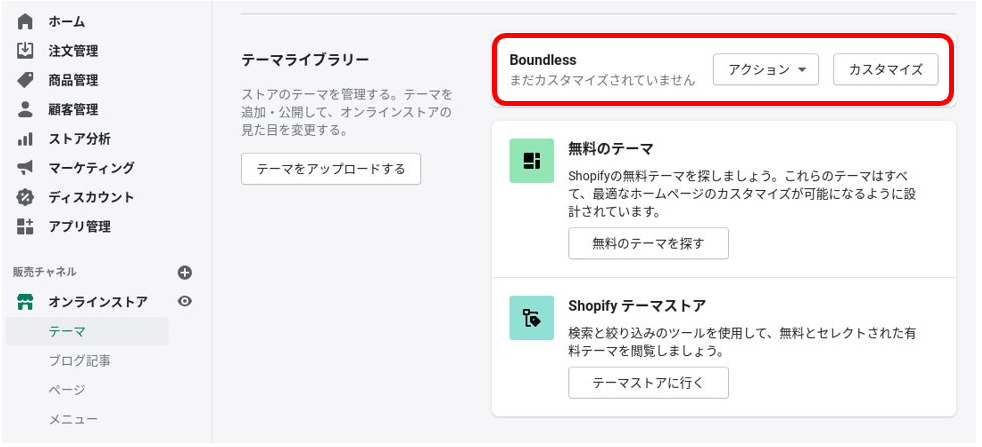This screenshot has height=447, width=982.
Task: Click the free themes green thumbnail
Action: (x=532, y=161)
